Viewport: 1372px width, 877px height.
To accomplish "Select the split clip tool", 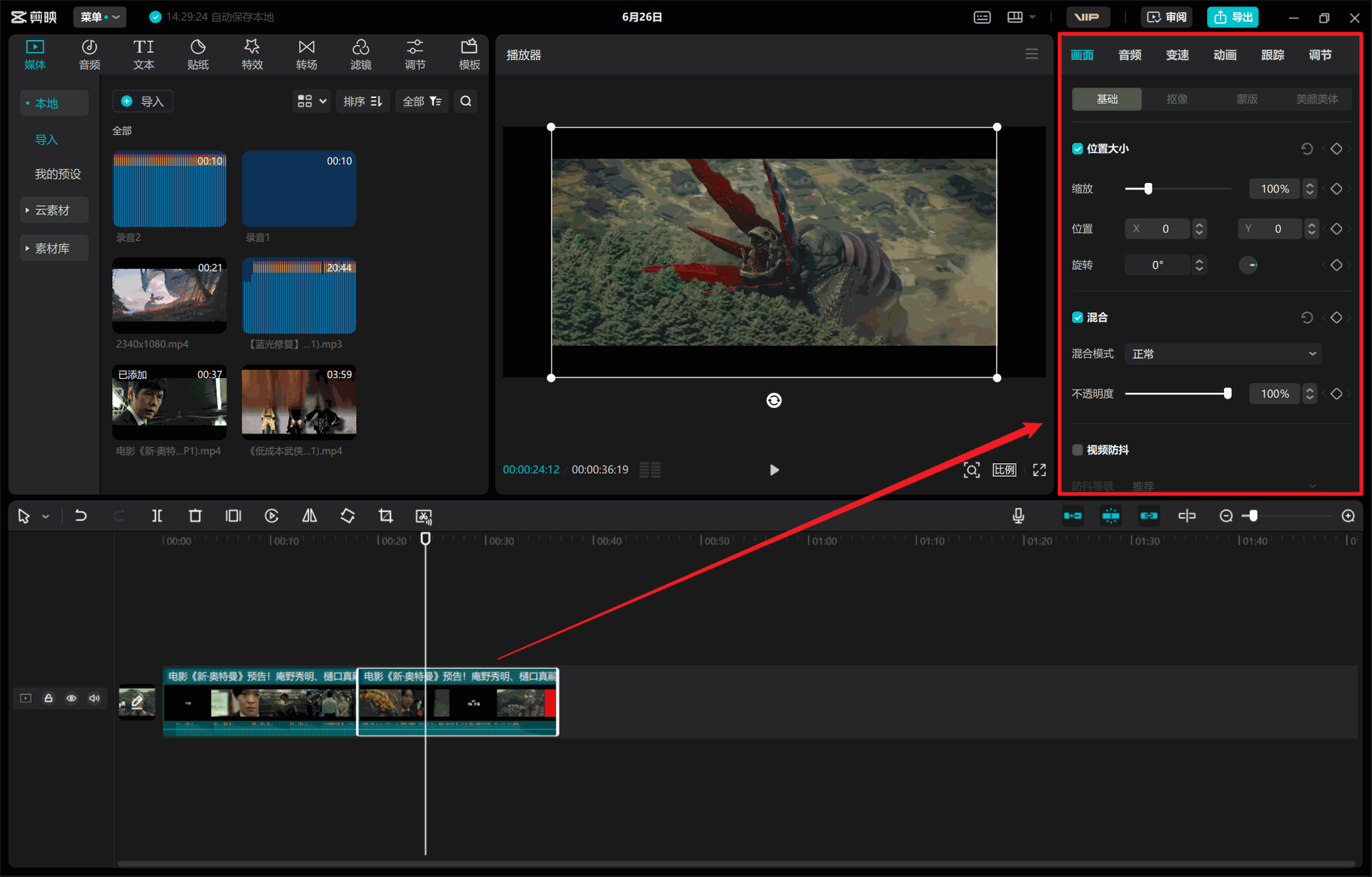I will coord(157,516).
